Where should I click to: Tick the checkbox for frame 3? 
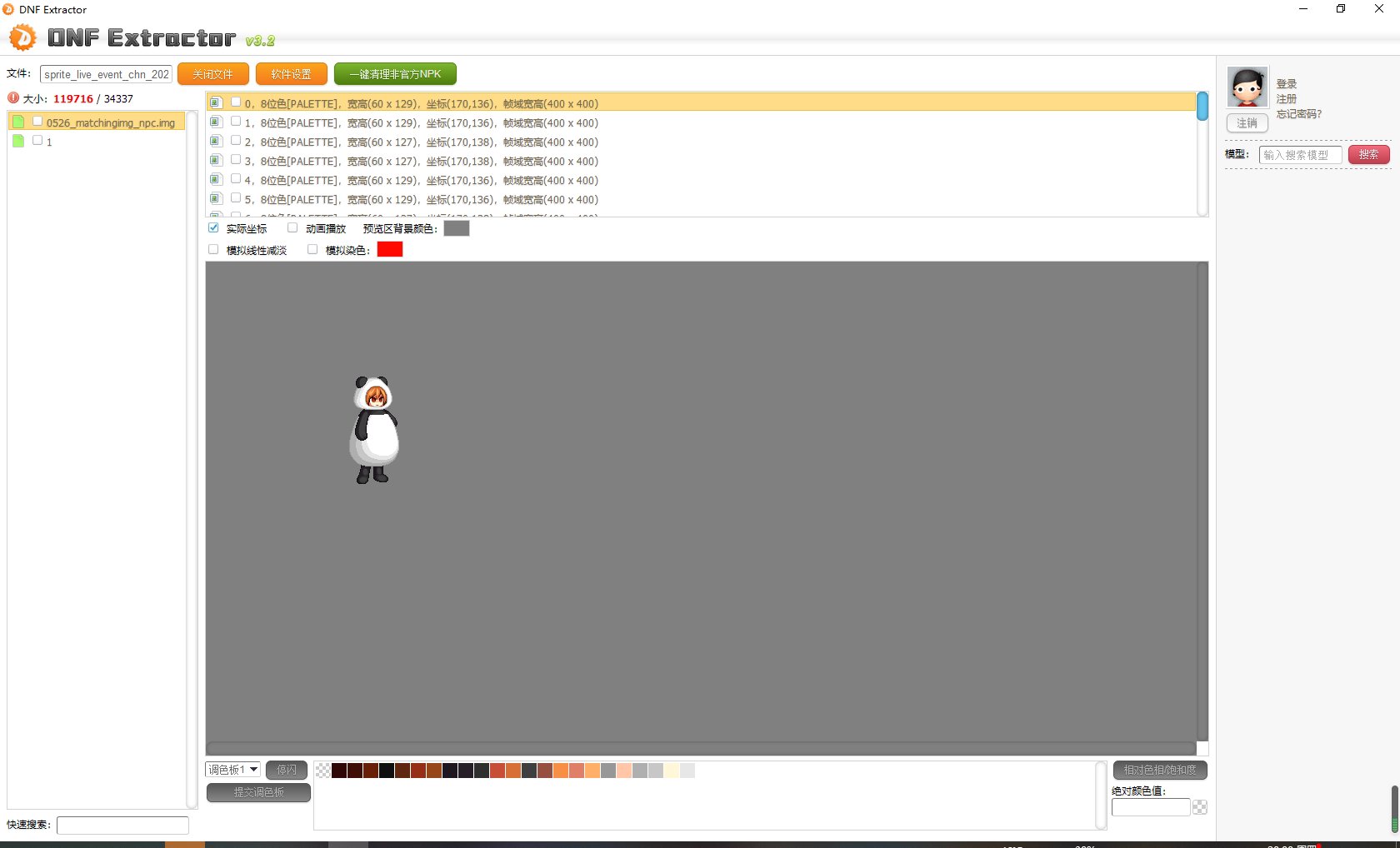tap(236, 159)
